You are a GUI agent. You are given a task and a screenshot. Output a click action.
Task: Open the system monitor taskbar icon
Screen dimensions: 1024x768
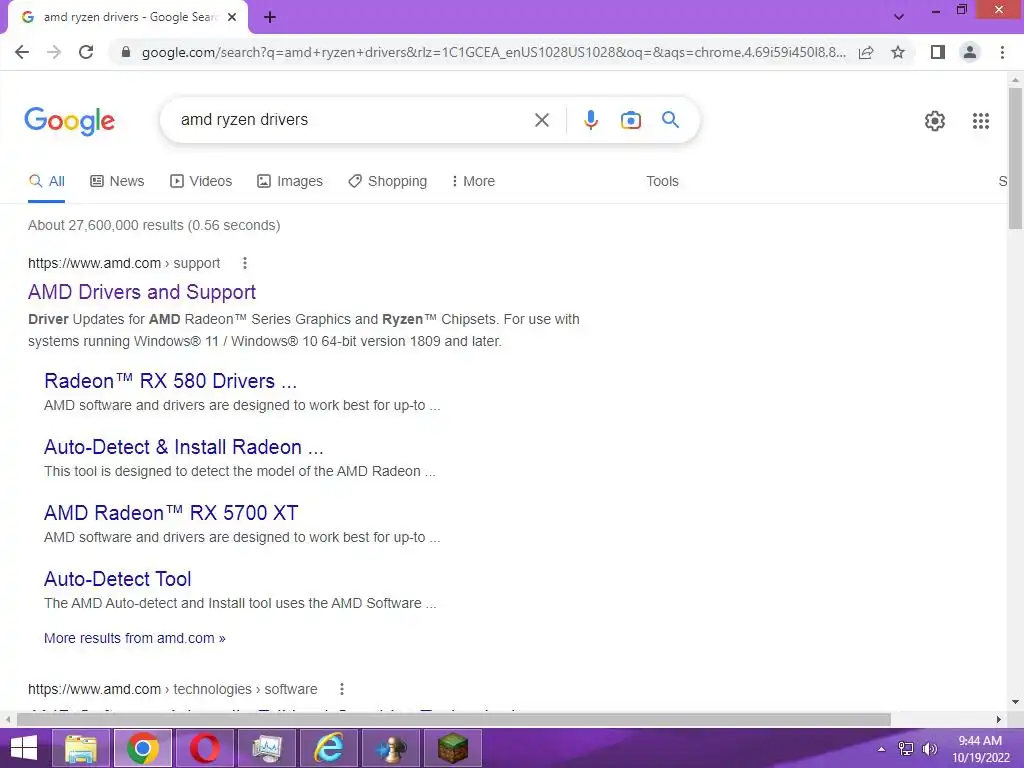267,748
